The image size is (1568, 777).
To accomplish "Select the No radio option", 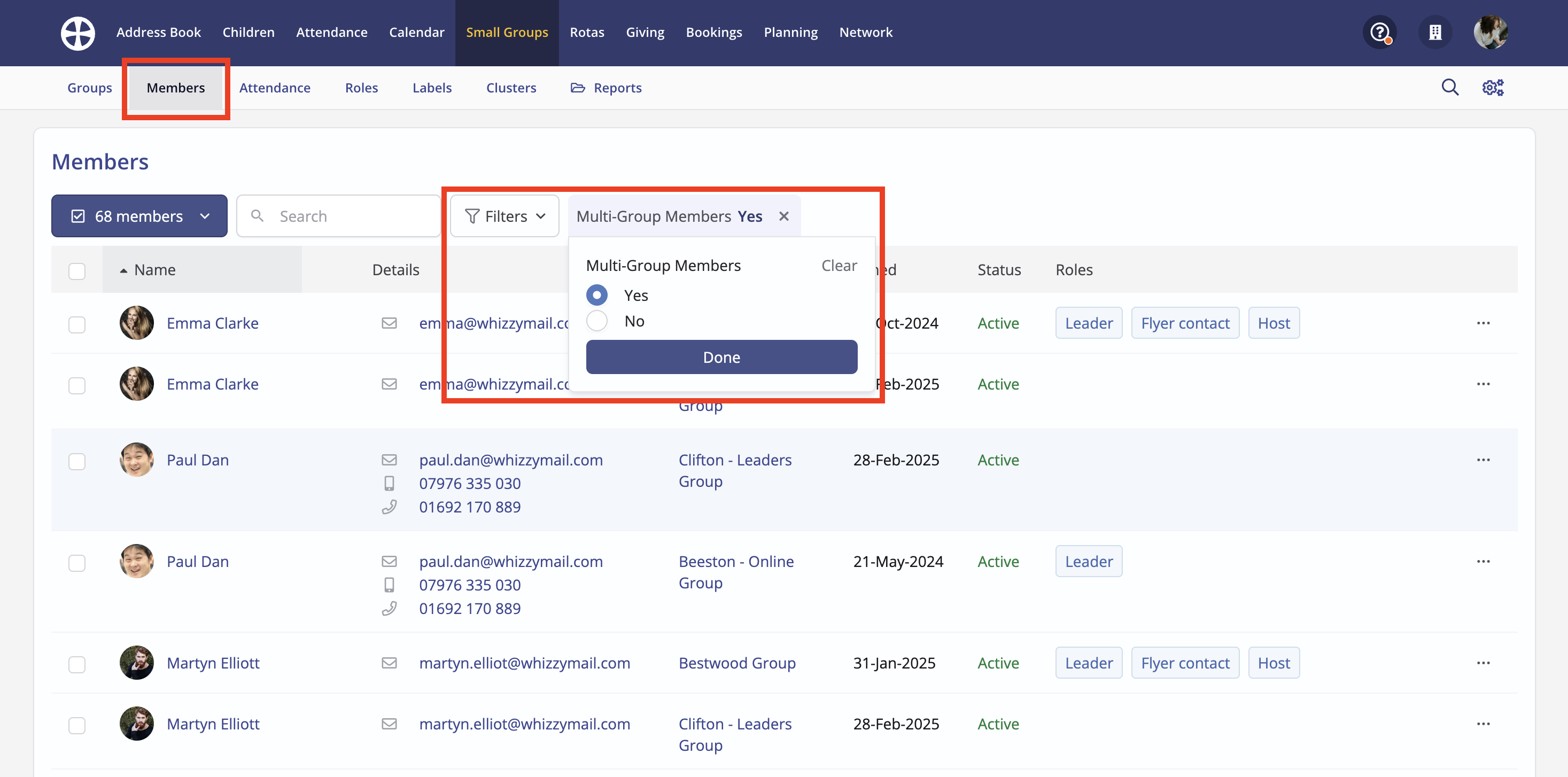I will (x=597, y=321).
